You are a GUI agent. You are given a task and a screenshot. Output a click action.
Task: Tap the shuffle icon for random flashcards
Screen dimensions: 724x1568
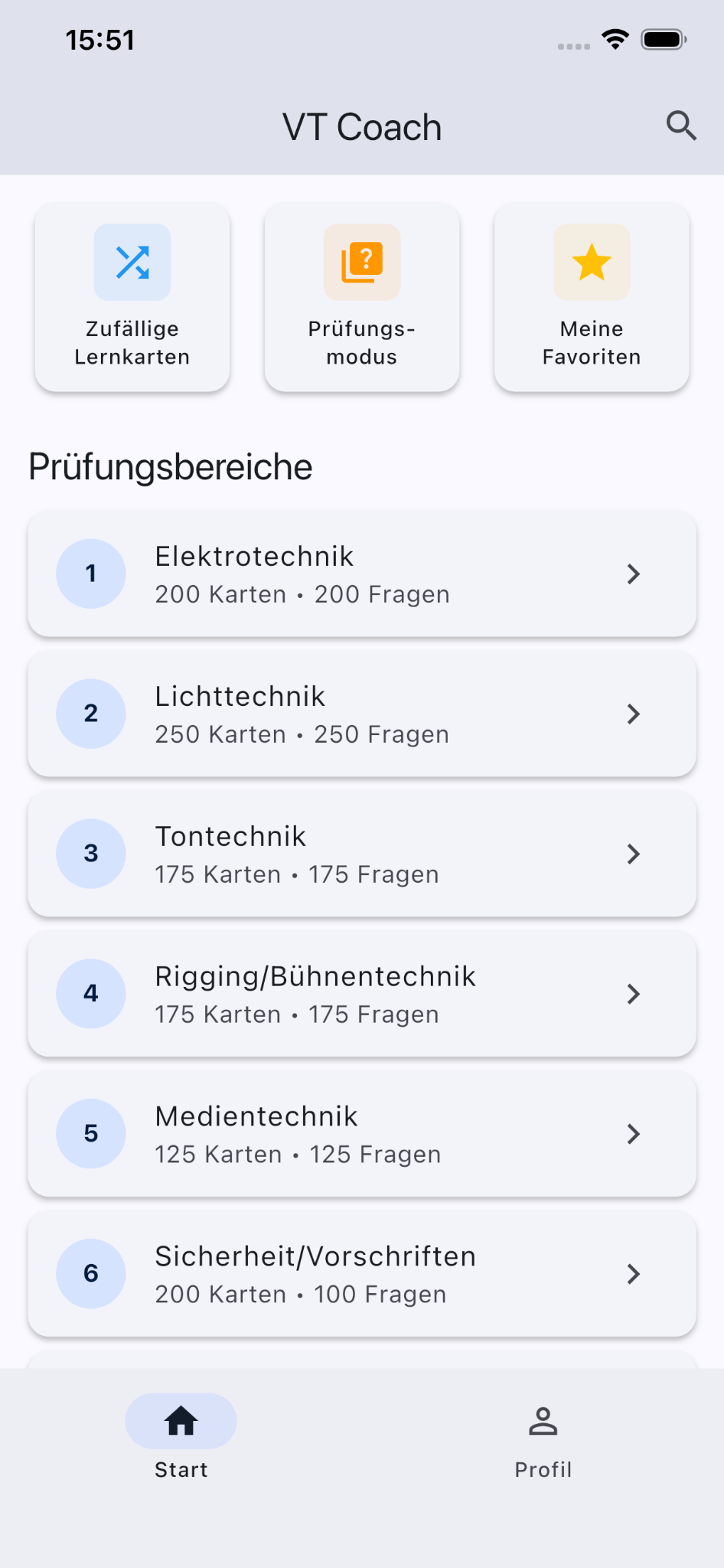pos(132,262)
